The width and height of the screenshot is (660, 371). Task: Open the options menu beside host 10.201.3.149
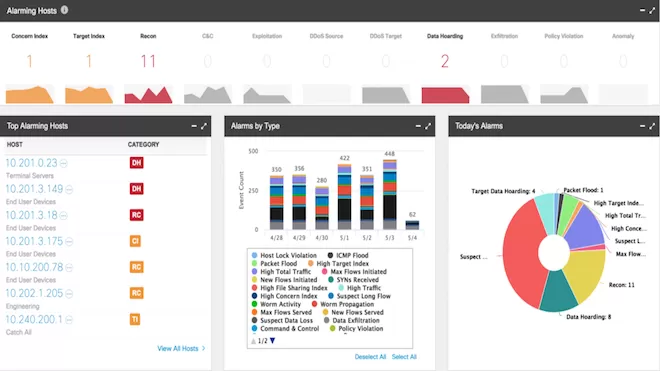pos(69,190)
